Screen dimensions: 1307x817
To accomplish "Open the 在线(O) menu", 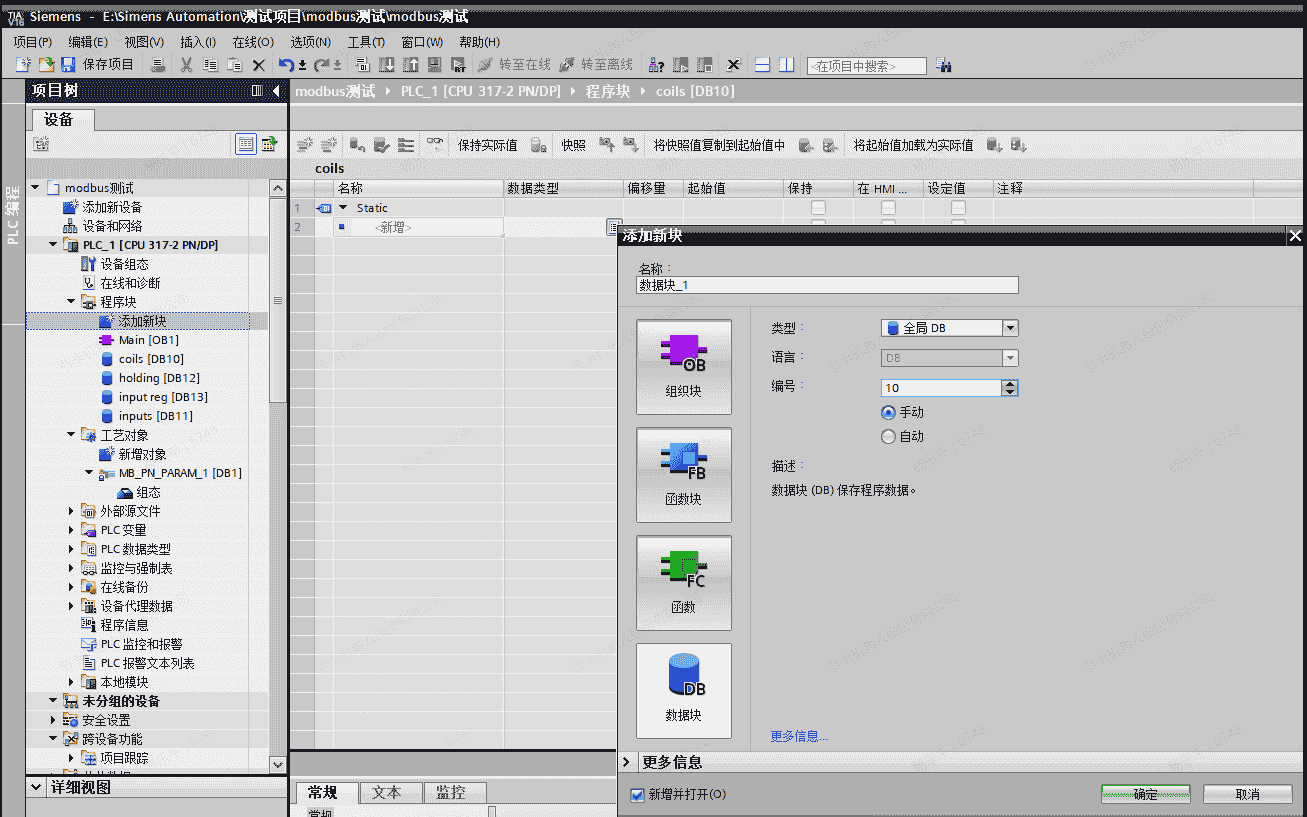I will point(252,42).
